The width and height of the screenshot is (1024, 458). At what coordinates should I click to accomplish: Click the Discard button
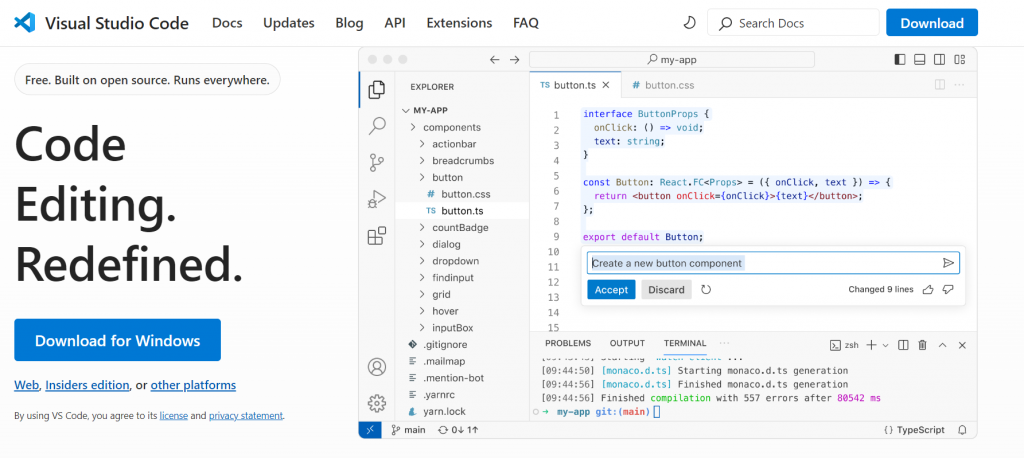666,289
